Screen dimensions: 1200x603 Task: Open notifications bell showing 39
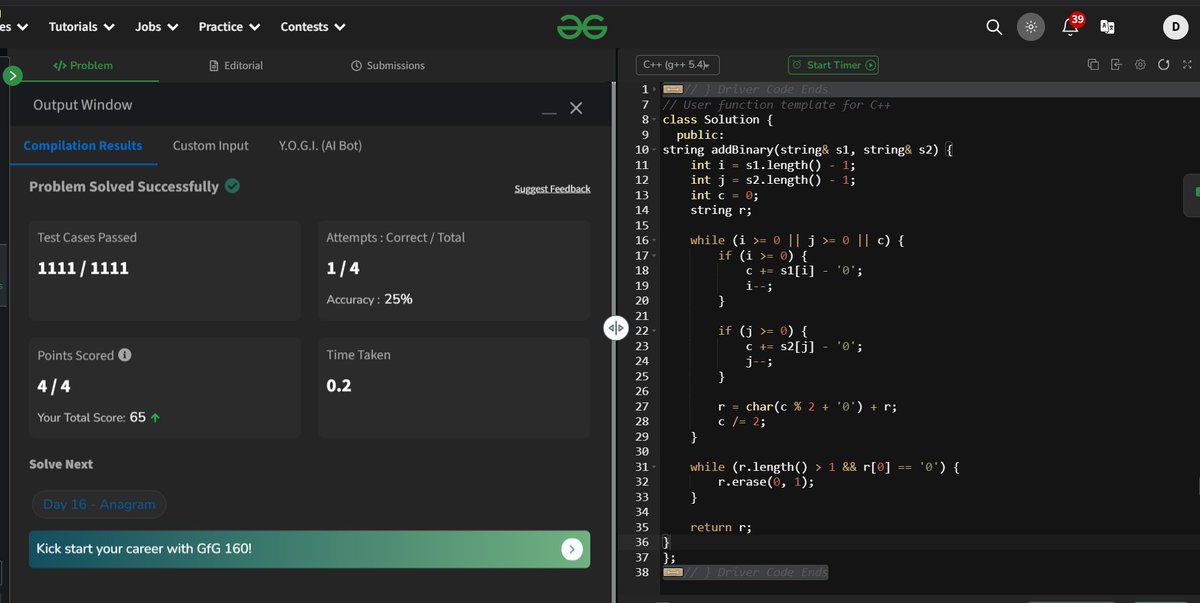click(1072, 25)
